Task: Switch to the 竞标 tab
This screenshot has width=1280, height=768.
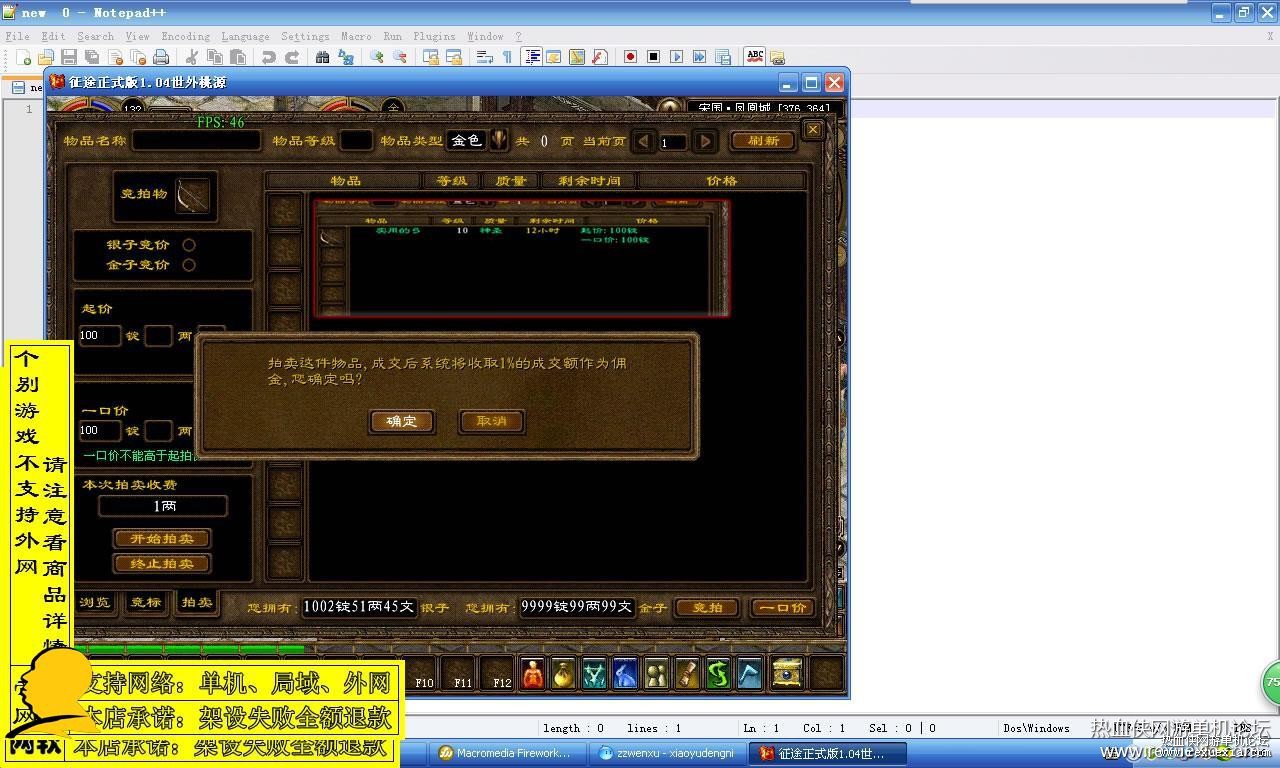Action: tap(146, 602)
